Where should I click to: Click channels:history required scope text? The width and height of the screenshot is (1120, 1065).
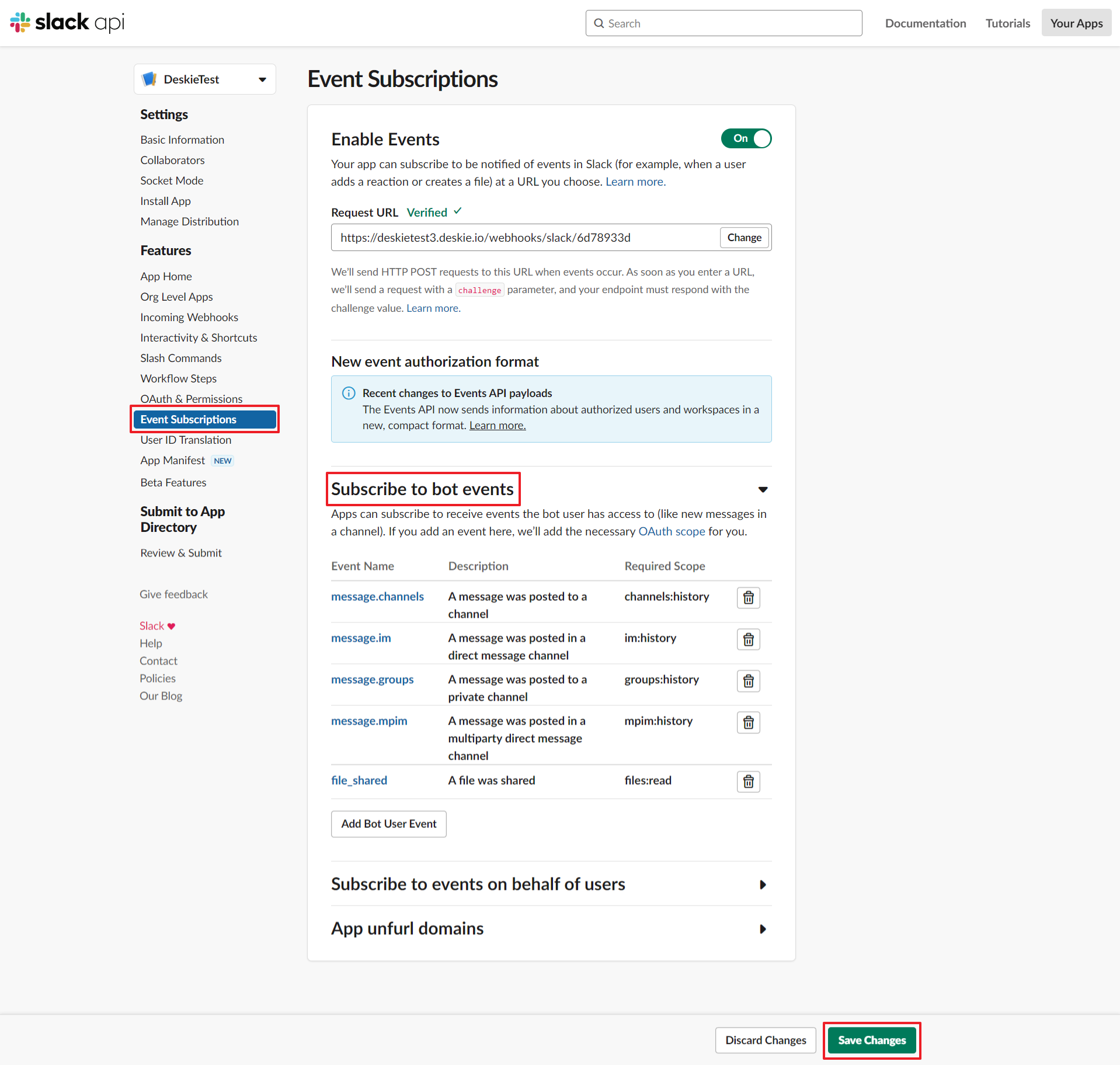(x=666, y=597)
